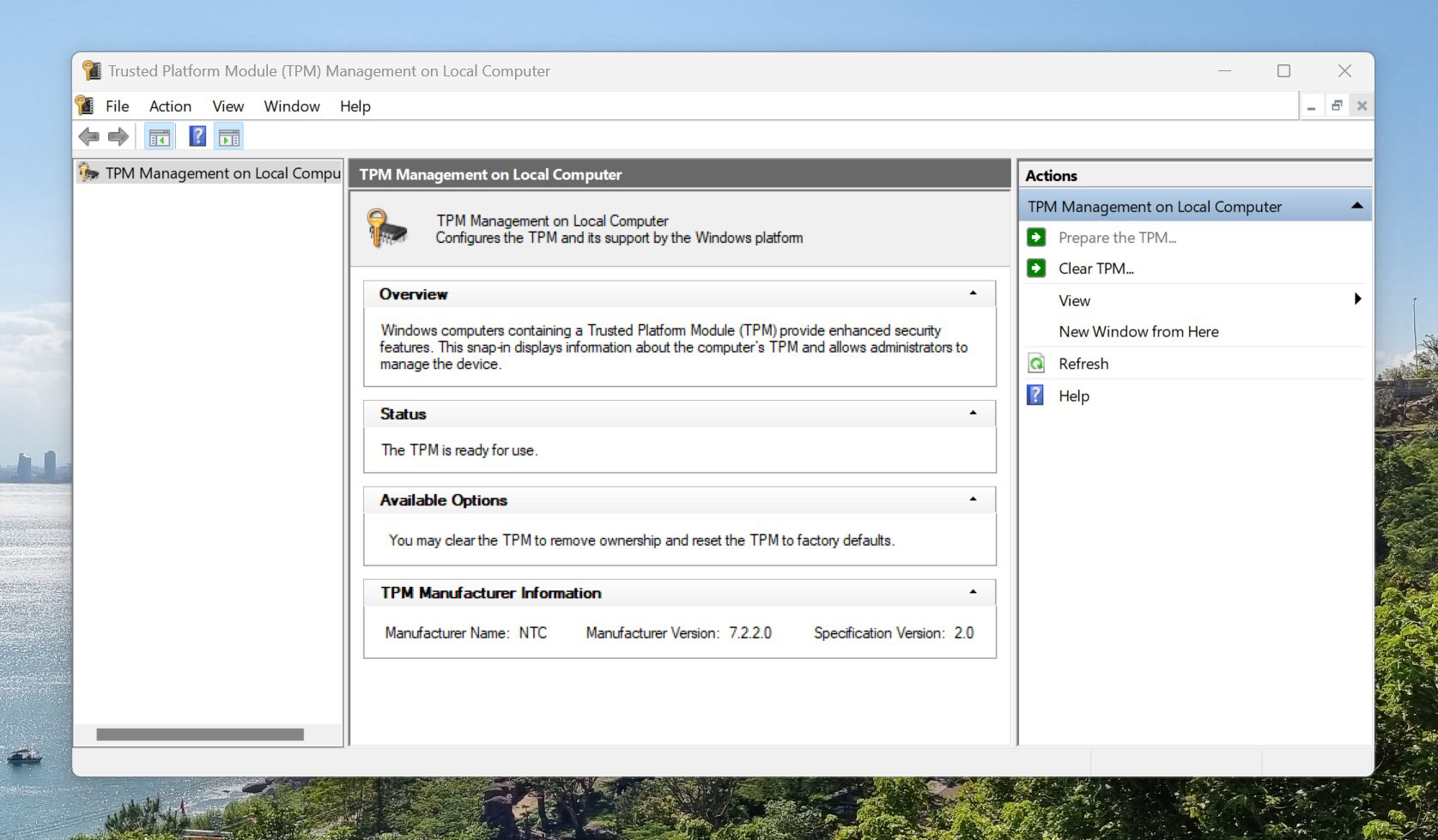The height and width of the screenshot is (840, 1438).
Task: Select Prepare the TPM... action
Action: pyautogui.click(x=1117, y=238)
